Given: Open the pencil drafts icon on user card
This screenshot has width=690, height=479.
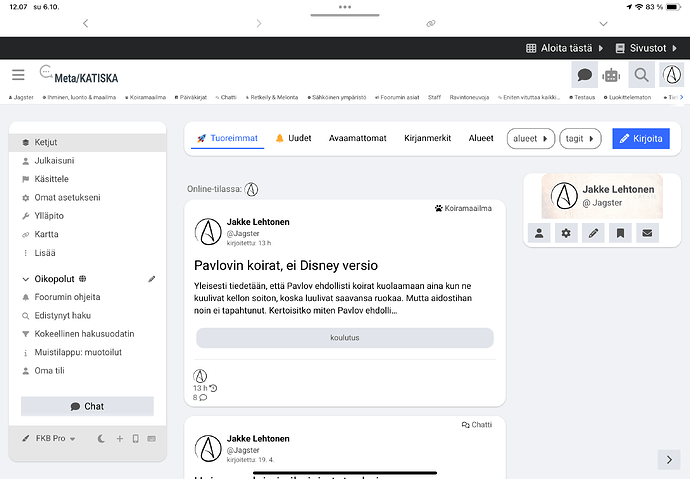Looking at the screenshot, I should coord(593,233).
